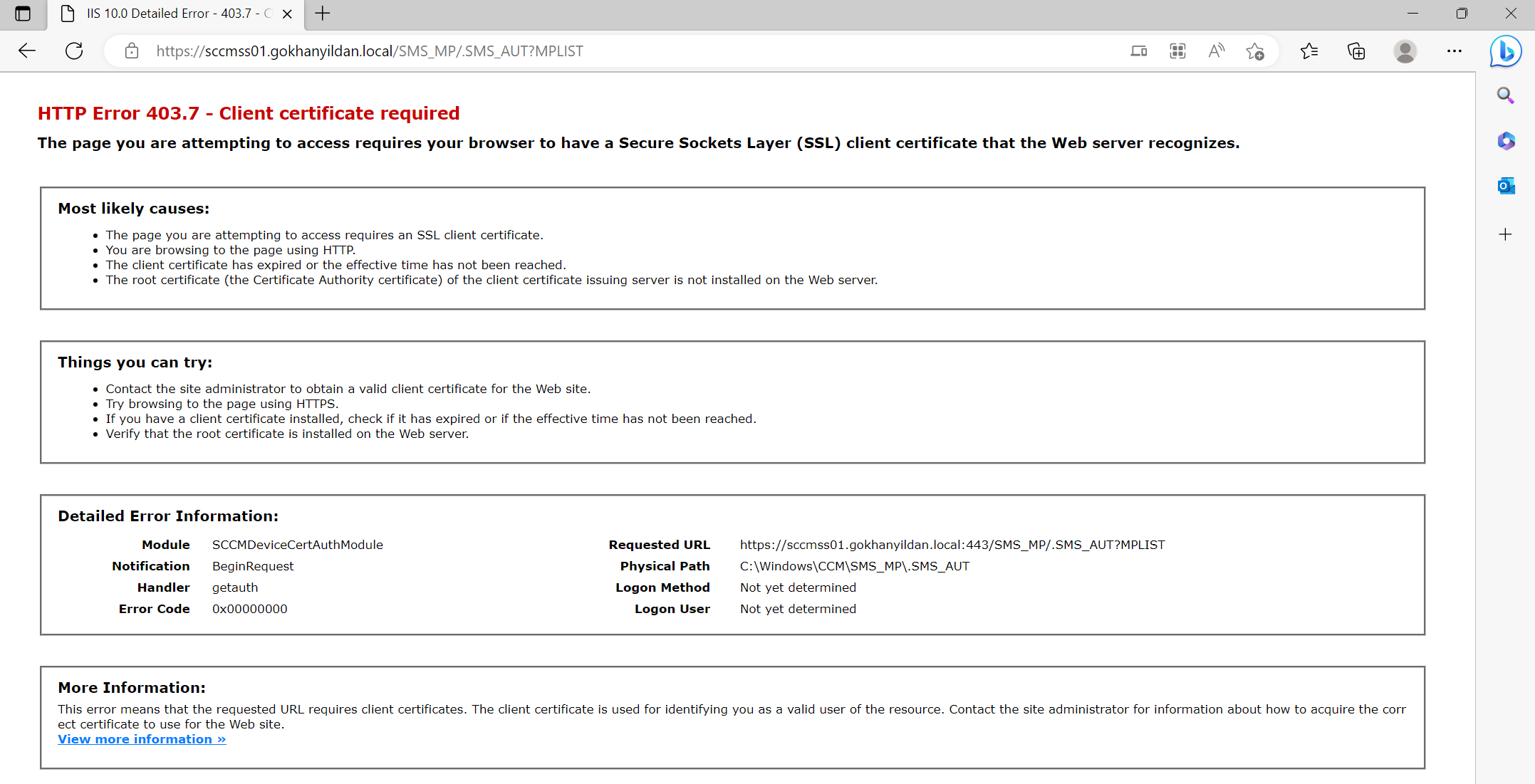Click 'Contact the site administrator to obtain' line
Image resolution: width=1535 pixels, height=784 pixels.
(x=348, y=389)
